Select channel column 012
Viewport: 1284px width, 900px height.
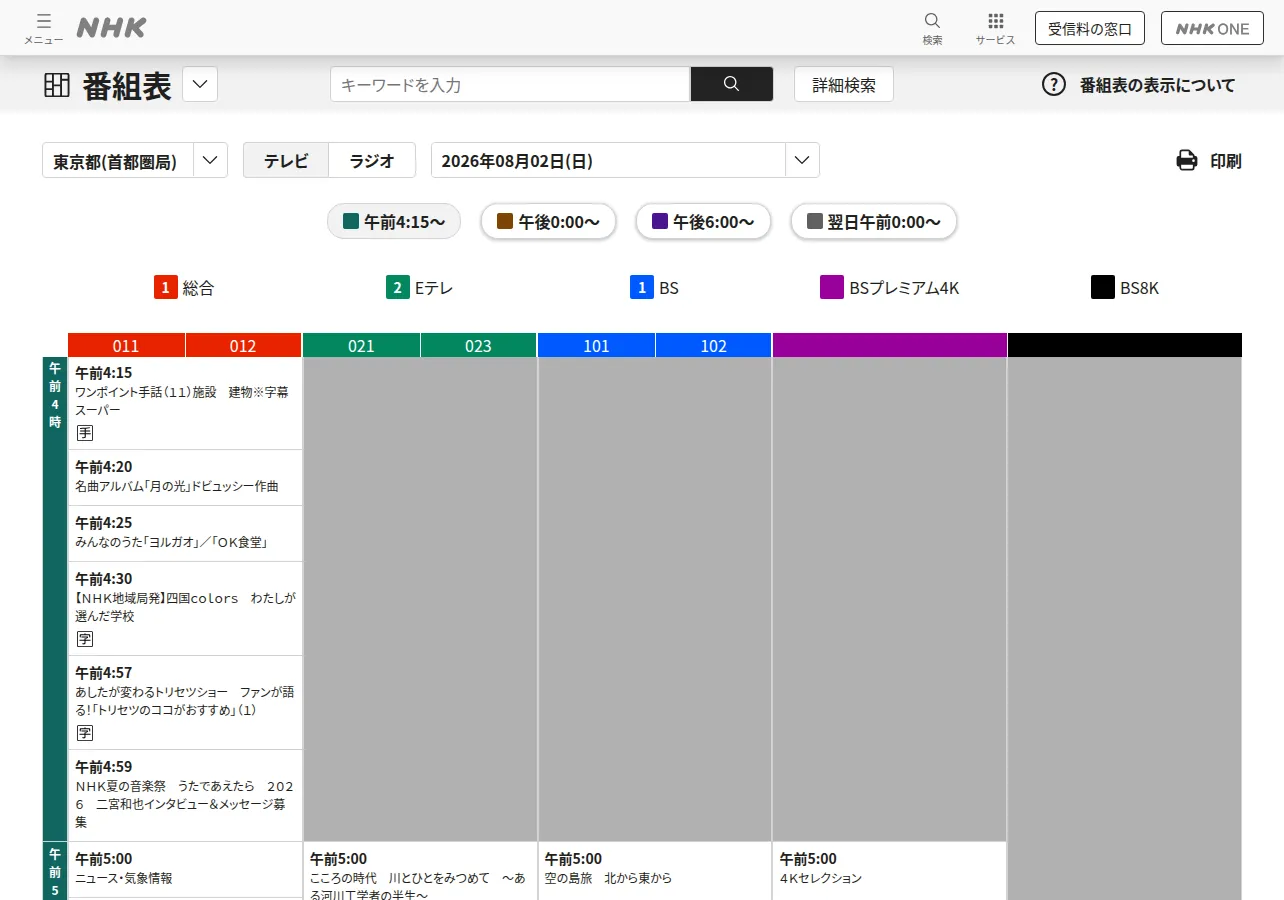coord(243,345)
